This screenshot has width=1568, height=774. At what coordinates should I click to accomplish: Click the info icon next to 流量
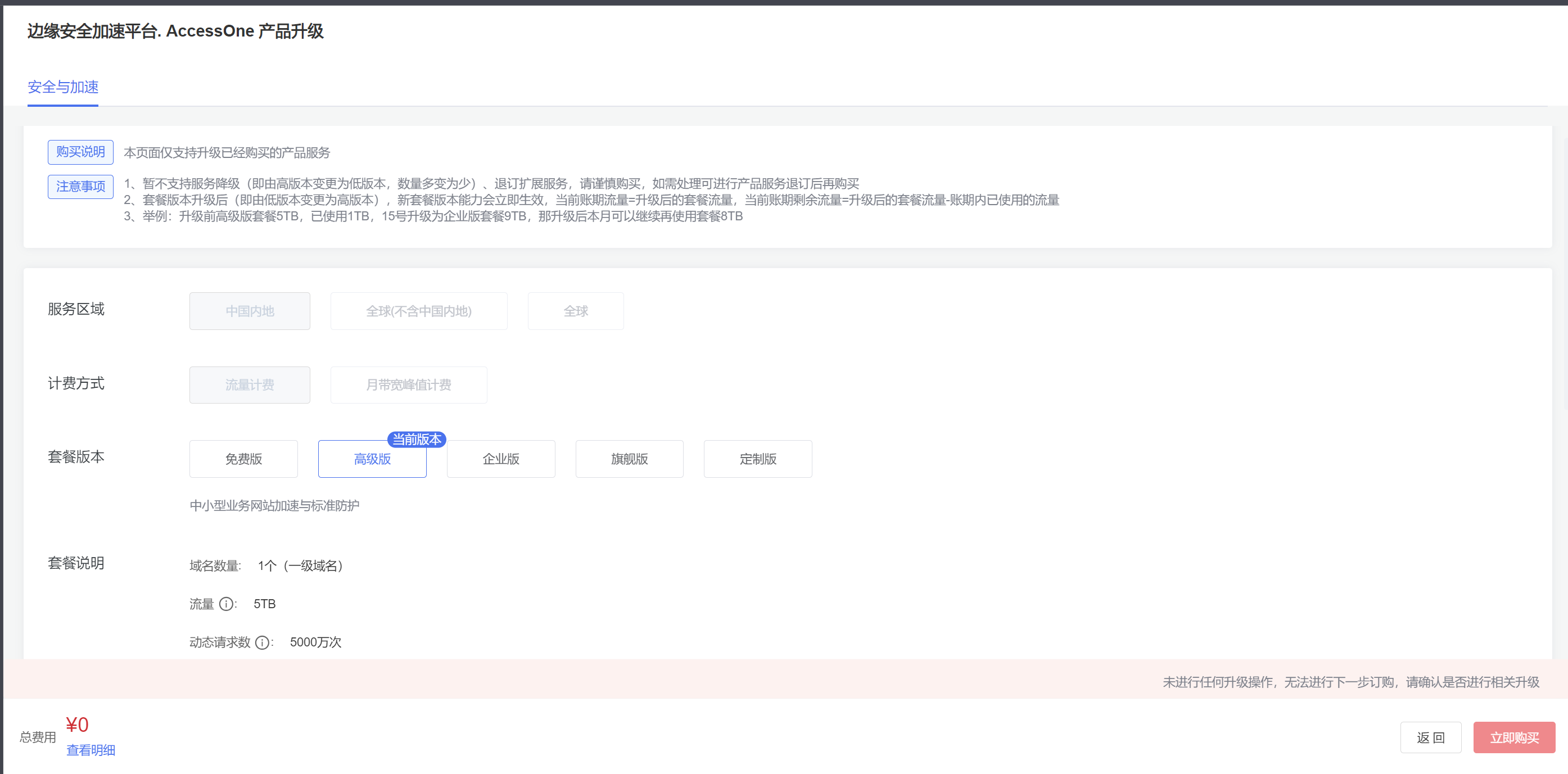226,604
